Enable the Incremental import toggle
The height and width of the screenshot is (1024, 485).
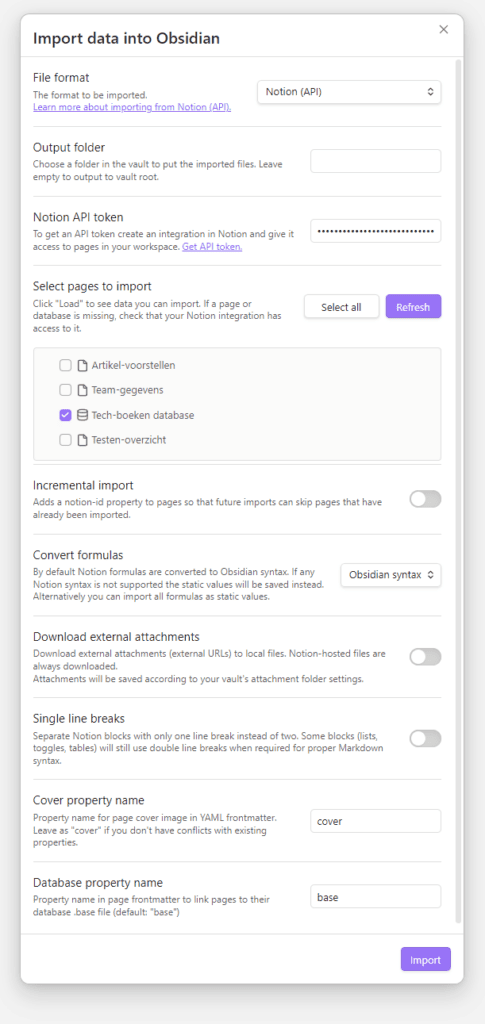click(426, 499)
